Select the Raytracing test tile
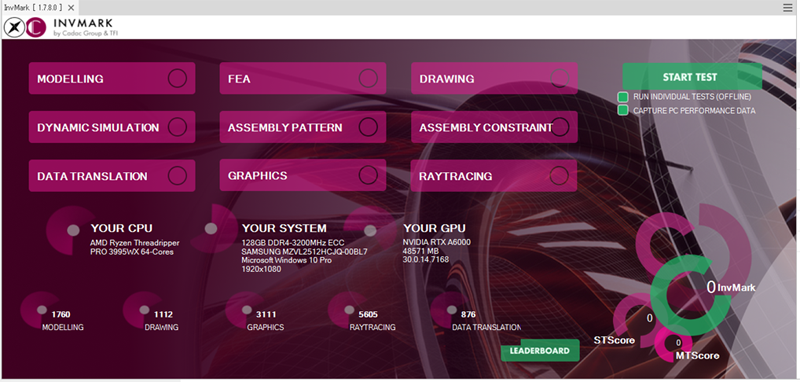This screenshot has height=382, width=800. pyautogui.click(x=494, y=176)
